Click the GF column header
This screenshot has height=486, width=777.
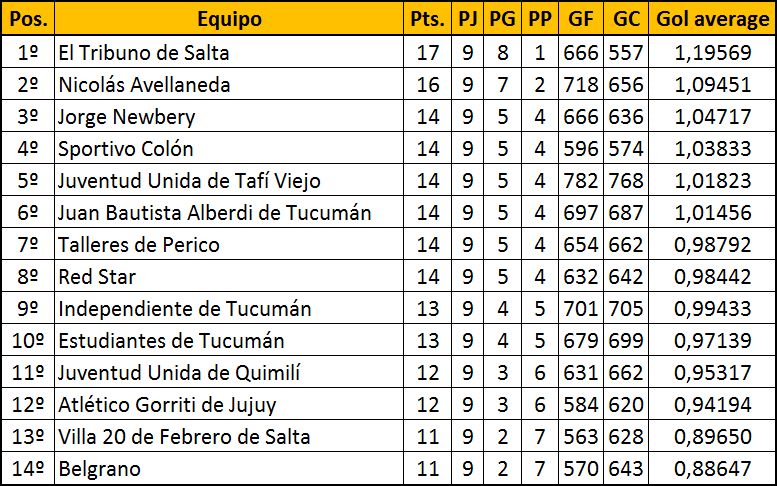(580, 19)
